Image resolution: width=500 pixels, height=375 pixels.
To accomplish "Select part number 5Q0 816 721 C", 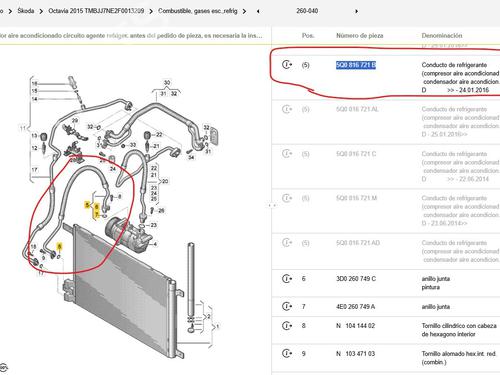I will (356, 154).
